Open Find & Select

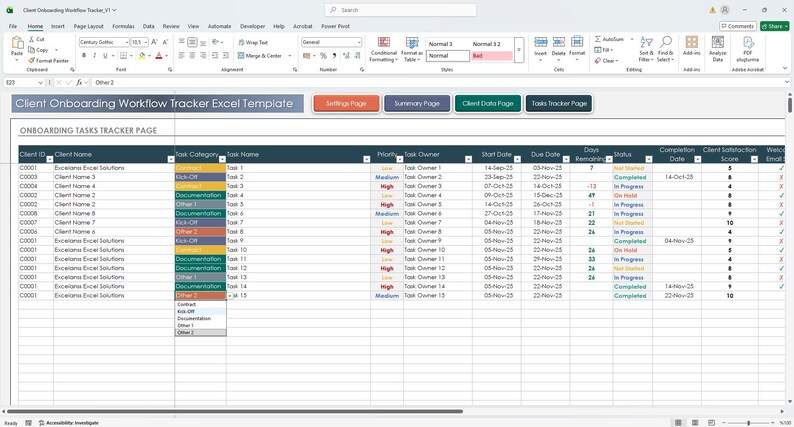pos(665,49)
